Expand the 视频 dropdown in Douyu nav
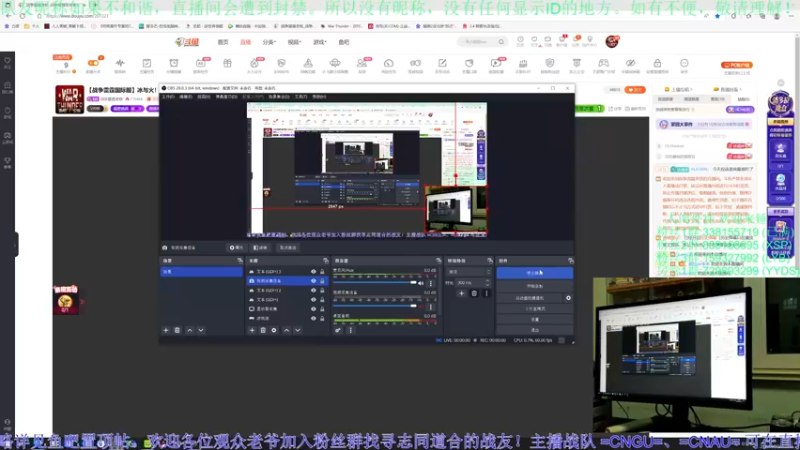The height and width of the screenshot is (450, 800). click(x=294, y=42)
